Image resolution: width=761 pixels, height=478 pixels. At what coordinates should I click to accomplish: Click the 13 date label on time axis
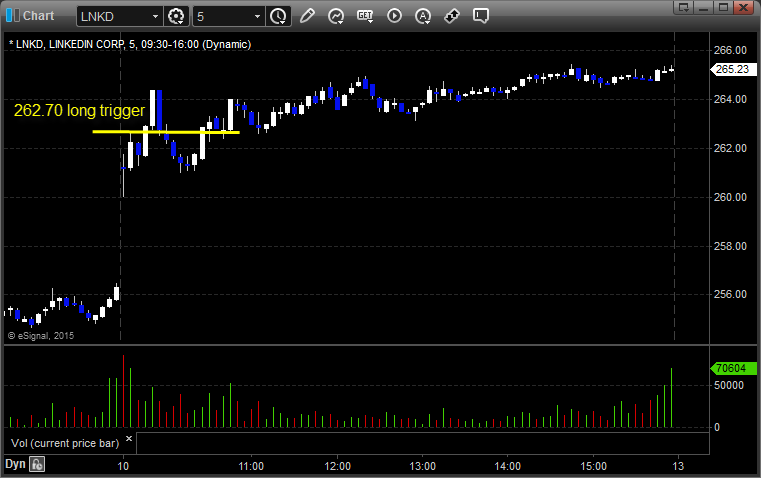(x=678, y=466)
